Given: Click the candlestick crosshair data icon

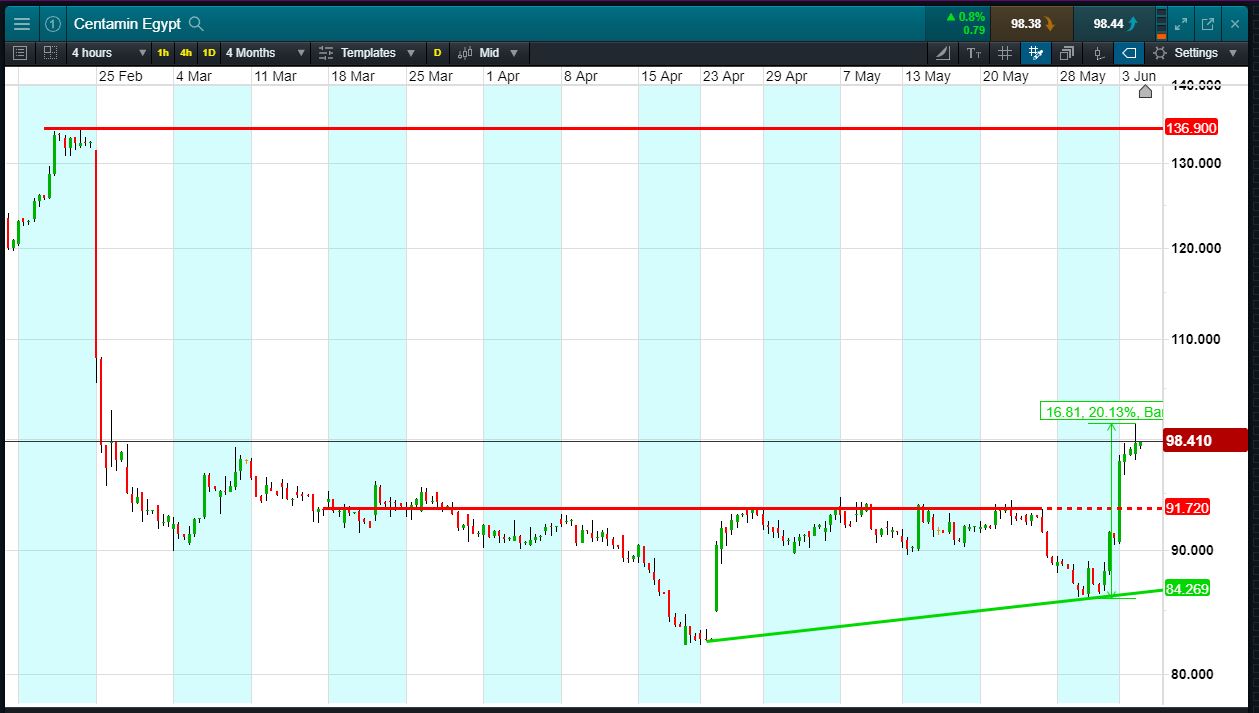Looking at the screenshot, I should point(1098,53).
